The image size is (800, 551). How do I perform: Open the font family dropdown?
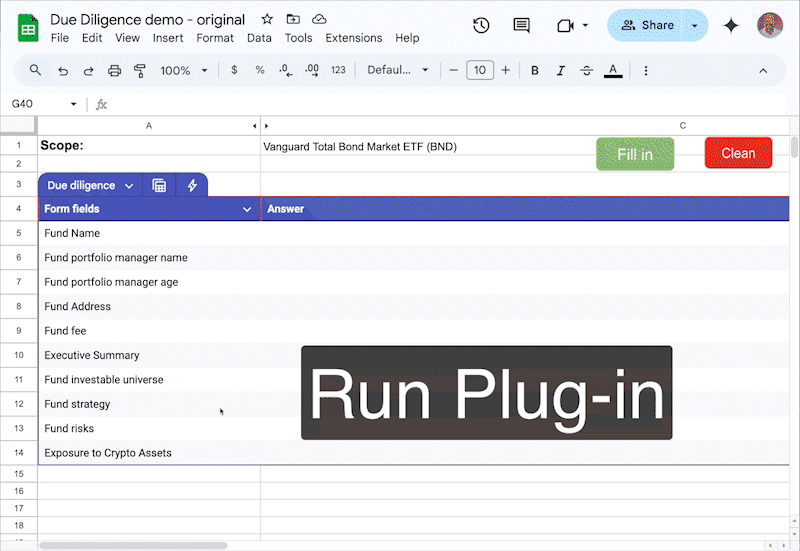pyautogui.click(x=397, y=71)
